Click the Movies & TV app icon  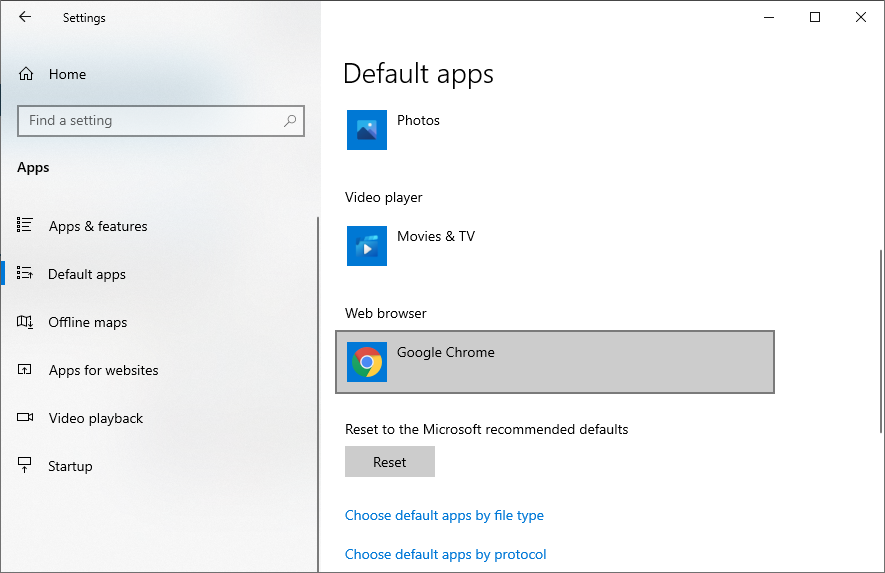[x=367, y=246]
